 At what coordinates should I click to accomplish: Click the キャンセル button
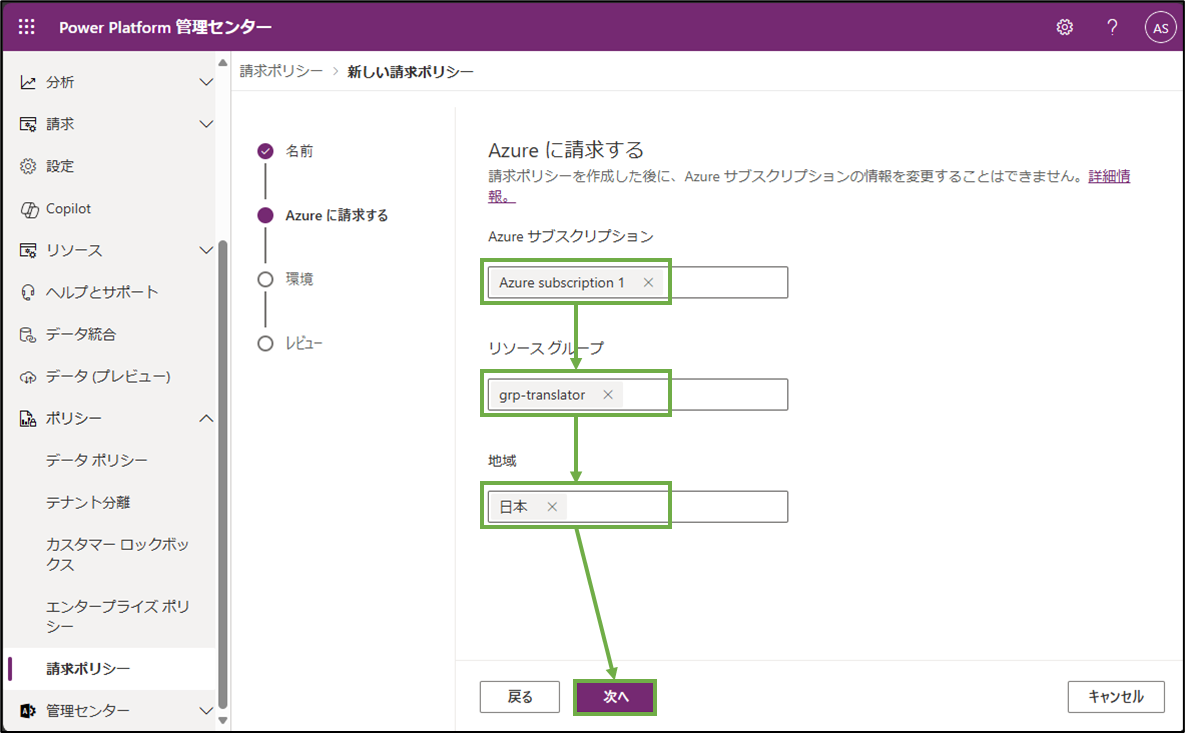(x=1116, y=697)
